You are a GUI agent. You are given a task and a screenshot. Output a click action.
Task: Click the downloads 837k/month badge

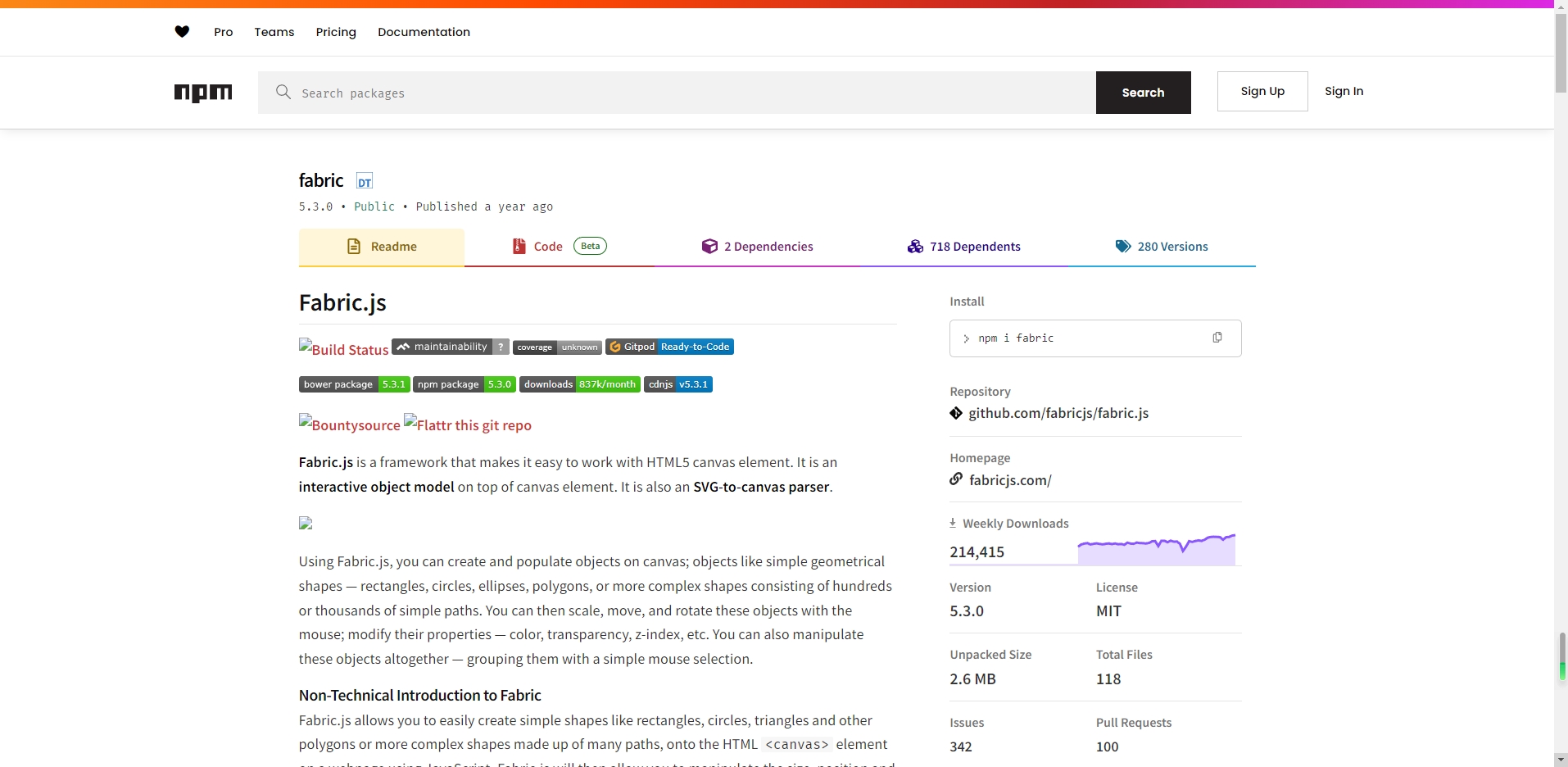pos(580,384)
